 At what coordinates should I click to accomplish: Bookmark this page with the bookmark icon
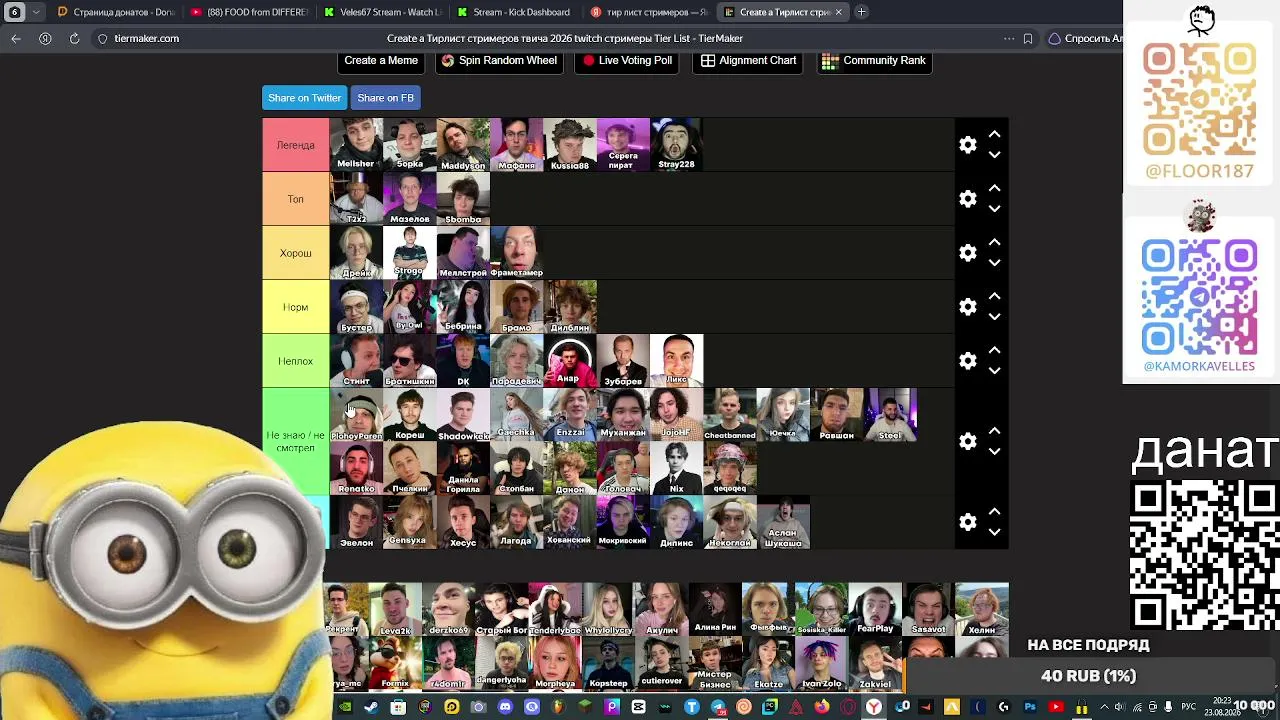1027,38
